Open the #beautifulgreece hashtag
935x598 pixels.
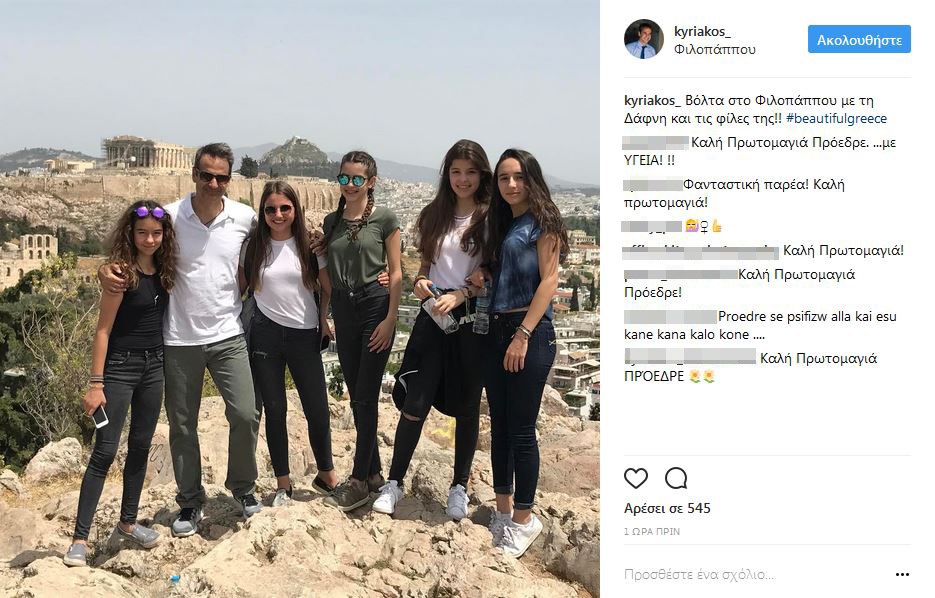pos(836,119)
